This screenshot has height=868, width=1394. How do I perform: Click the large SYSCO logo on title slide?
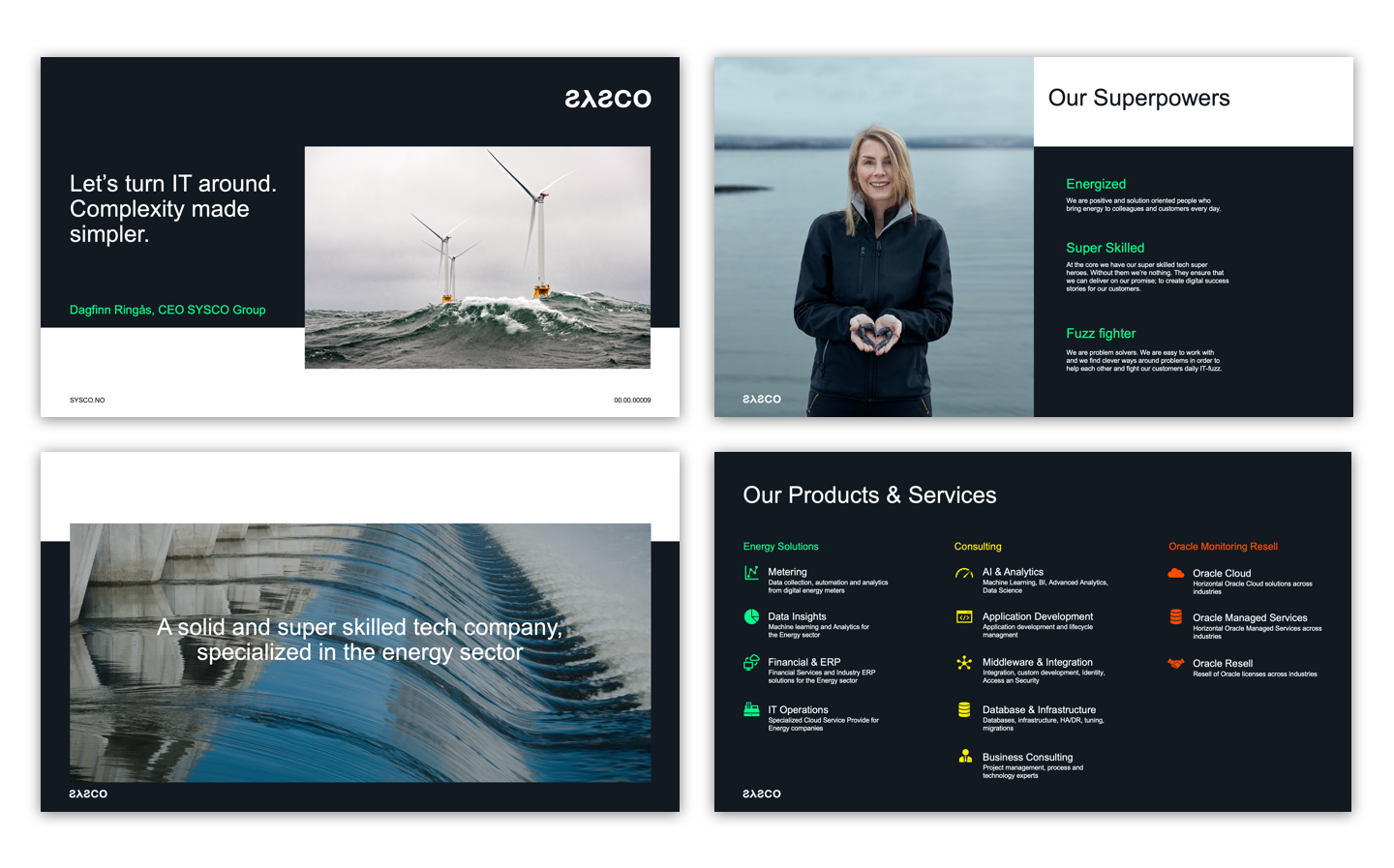click(x=608, y=99)
